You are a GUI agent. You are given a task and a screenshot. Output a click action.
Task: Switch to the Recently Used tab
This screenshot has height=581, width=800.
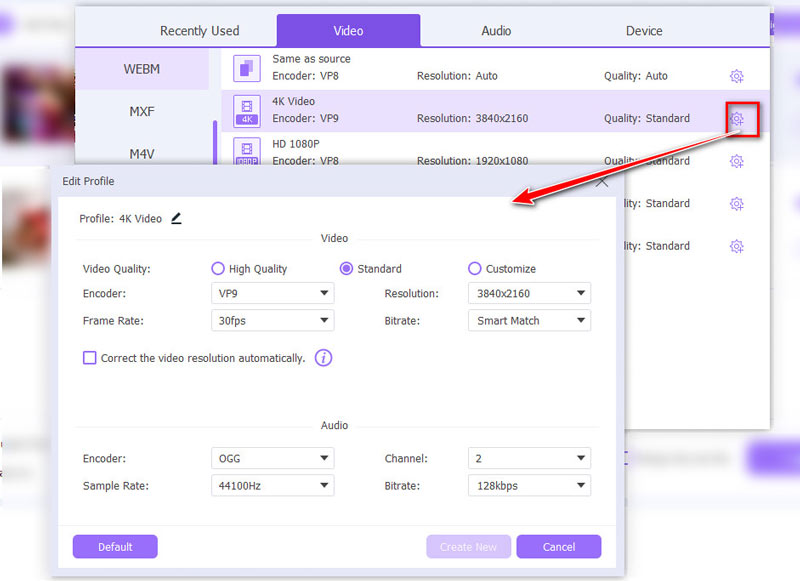tap(199, 31)
